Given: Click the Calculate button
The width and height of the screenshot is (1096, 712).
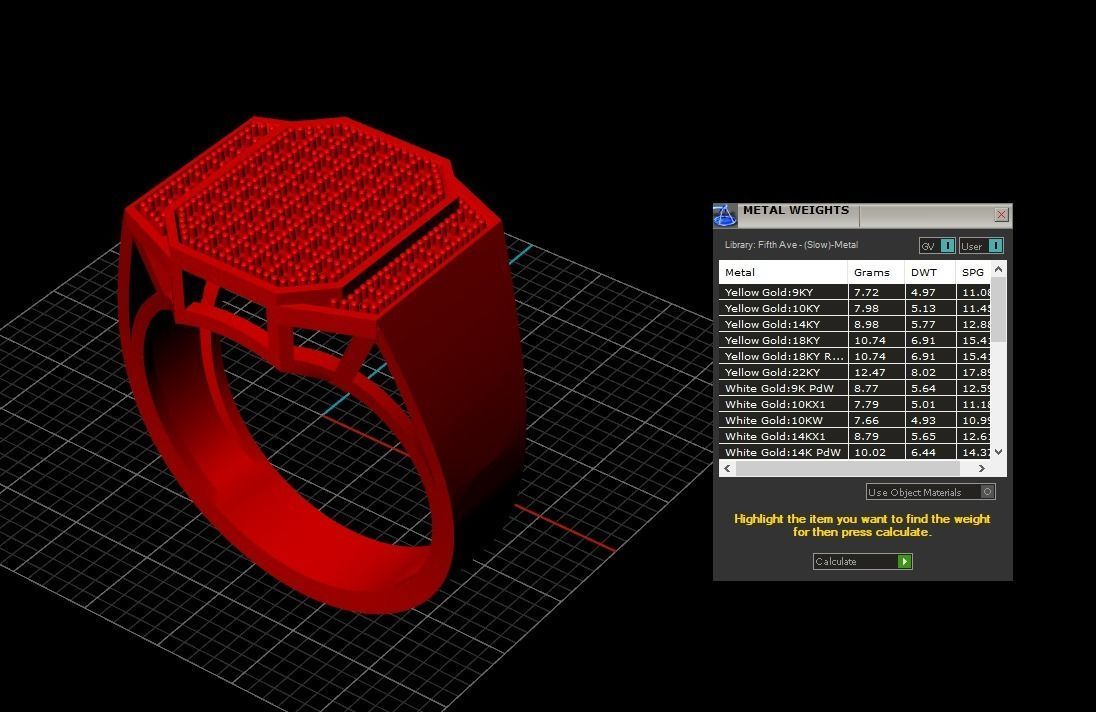Looking at the screenshot, I should (x=863, y=561).
